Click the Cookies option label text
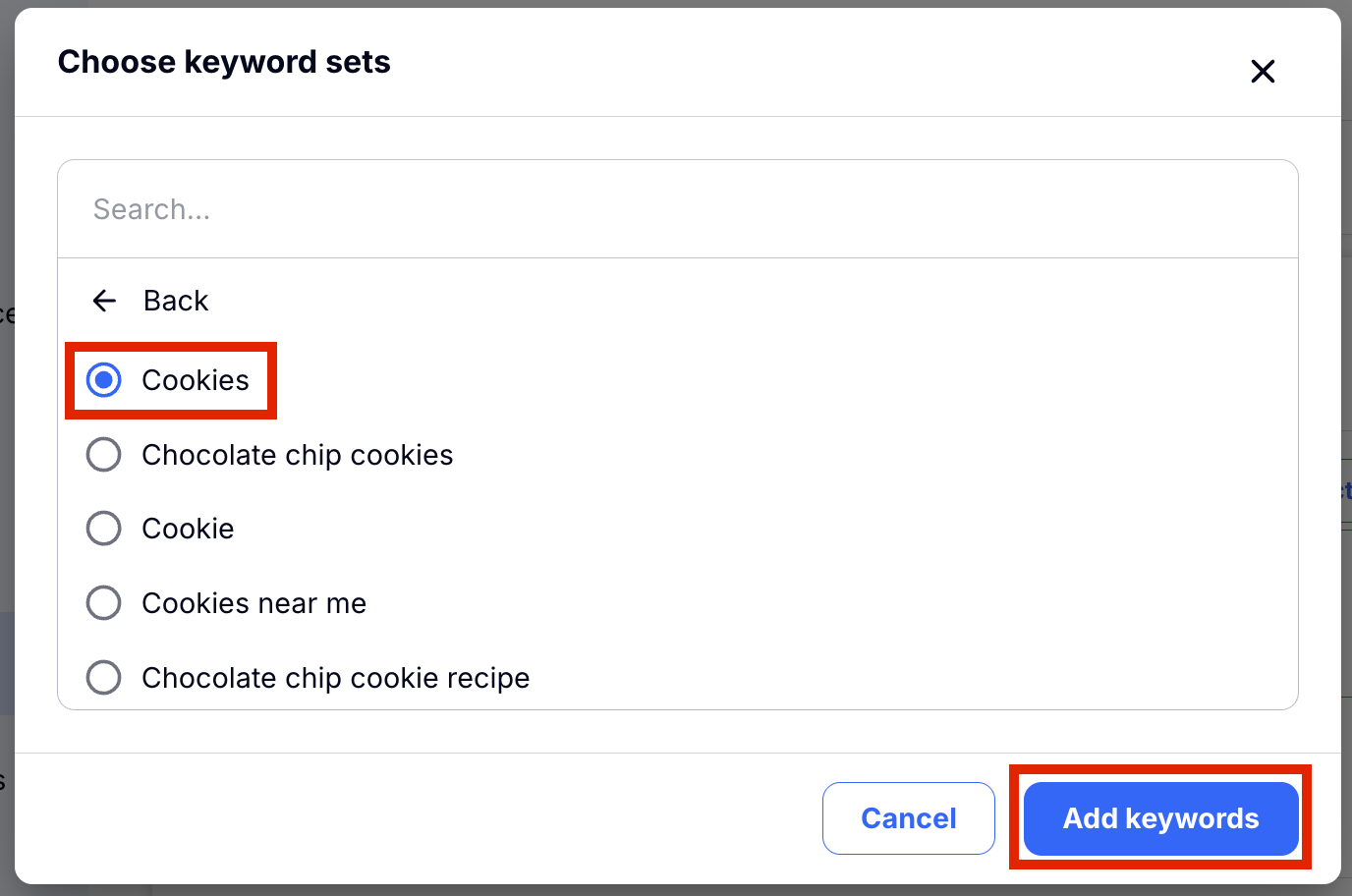 [x=196, y=380]
